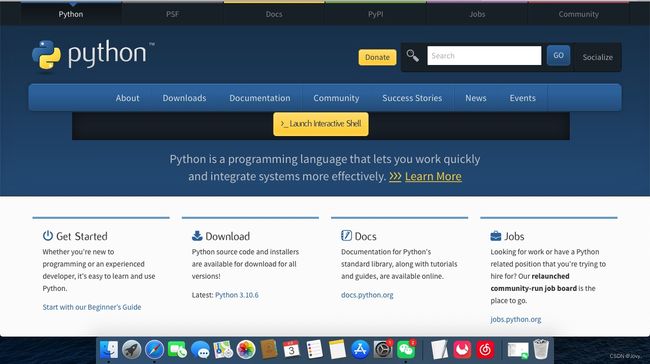
Task: Click the Get Started heading
Action: click(x=82, y=236)
